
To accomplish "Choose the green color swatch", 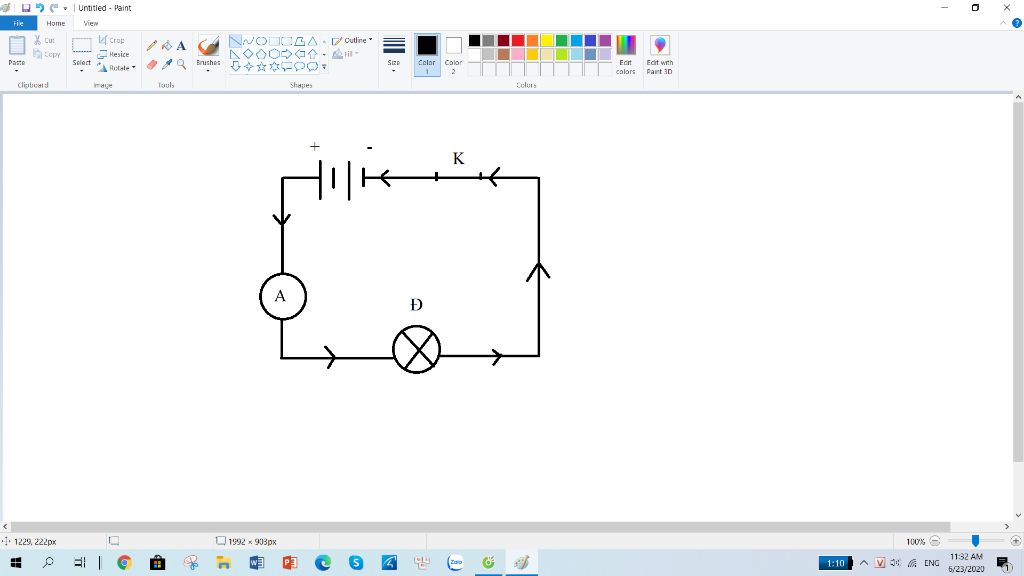I will [x=562, y=40].
